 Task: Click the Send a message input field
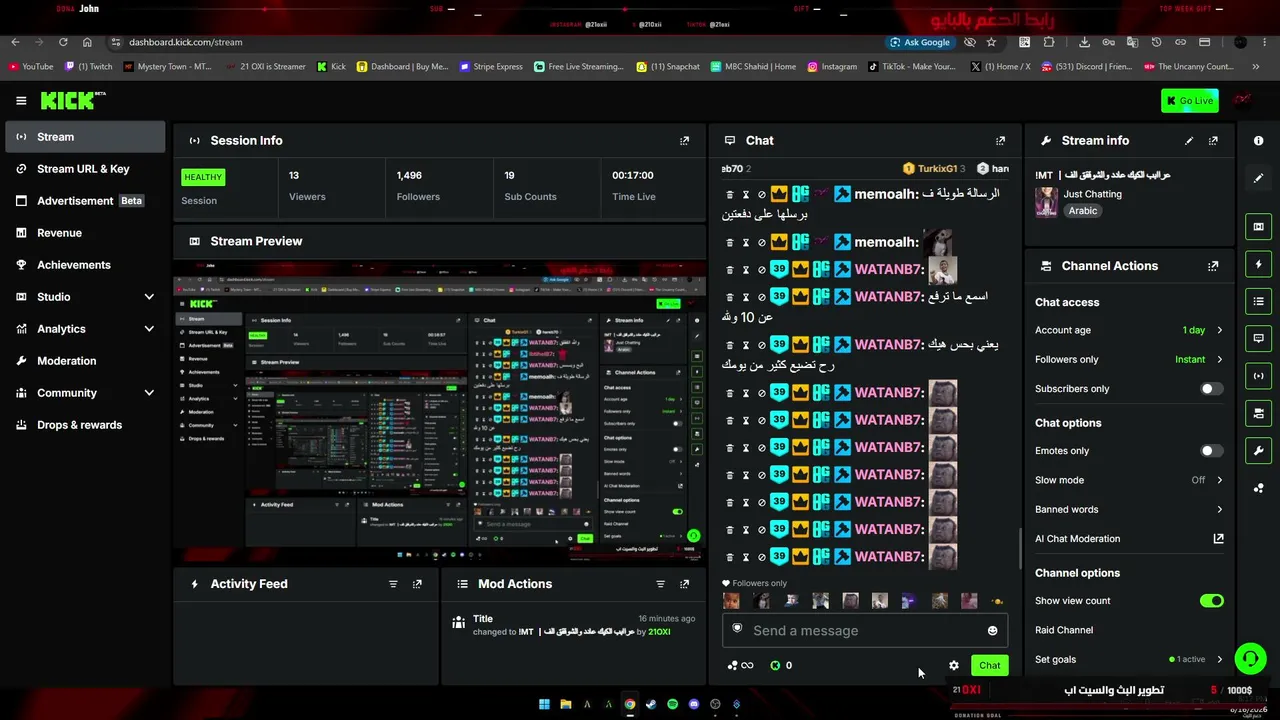(864, 631)
